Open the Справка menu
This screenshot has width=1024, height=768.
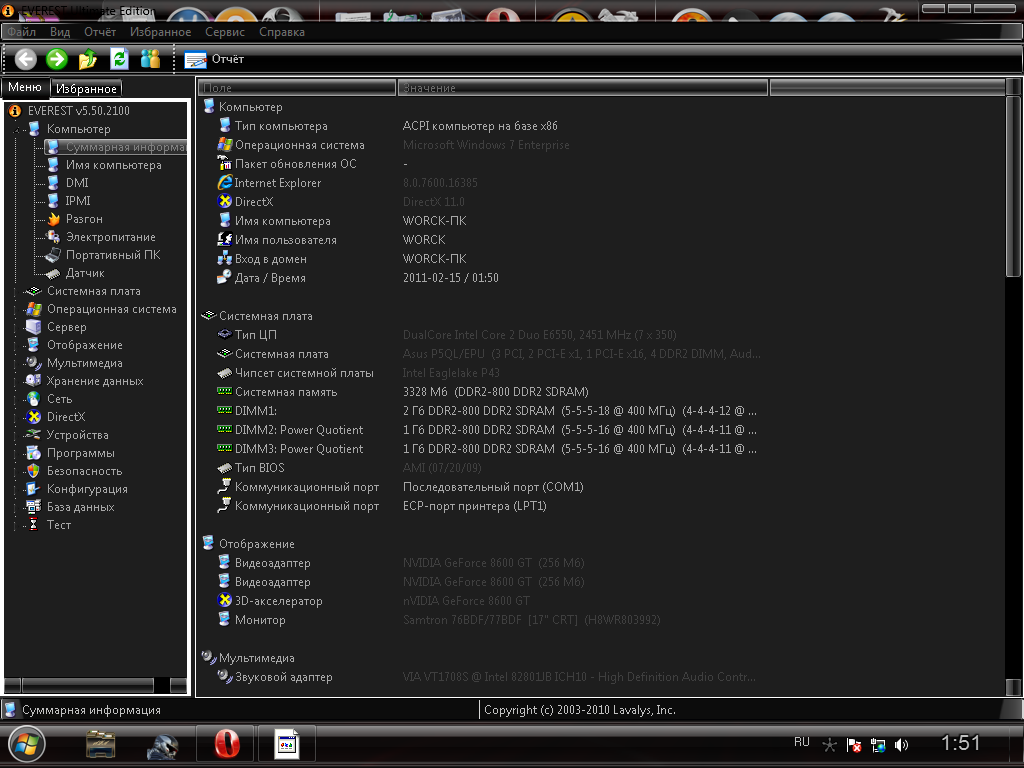(281, 31)
